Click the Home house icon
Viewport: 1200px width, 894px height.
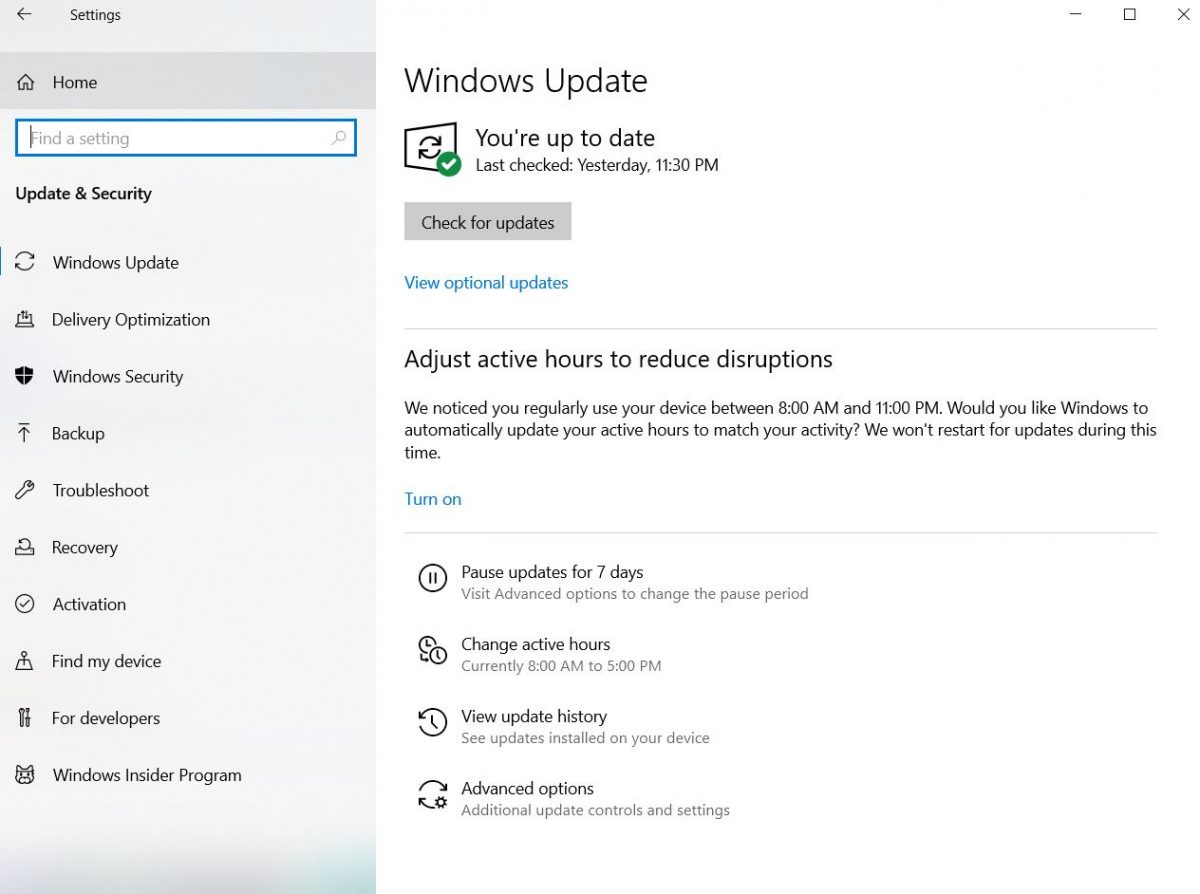pos(26,82)
